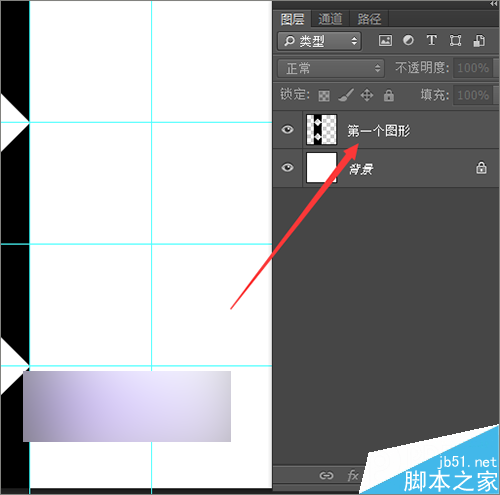500x495 pixels.
Task: Click the 不透明度 value field
Action: click(x=473, y=68)
